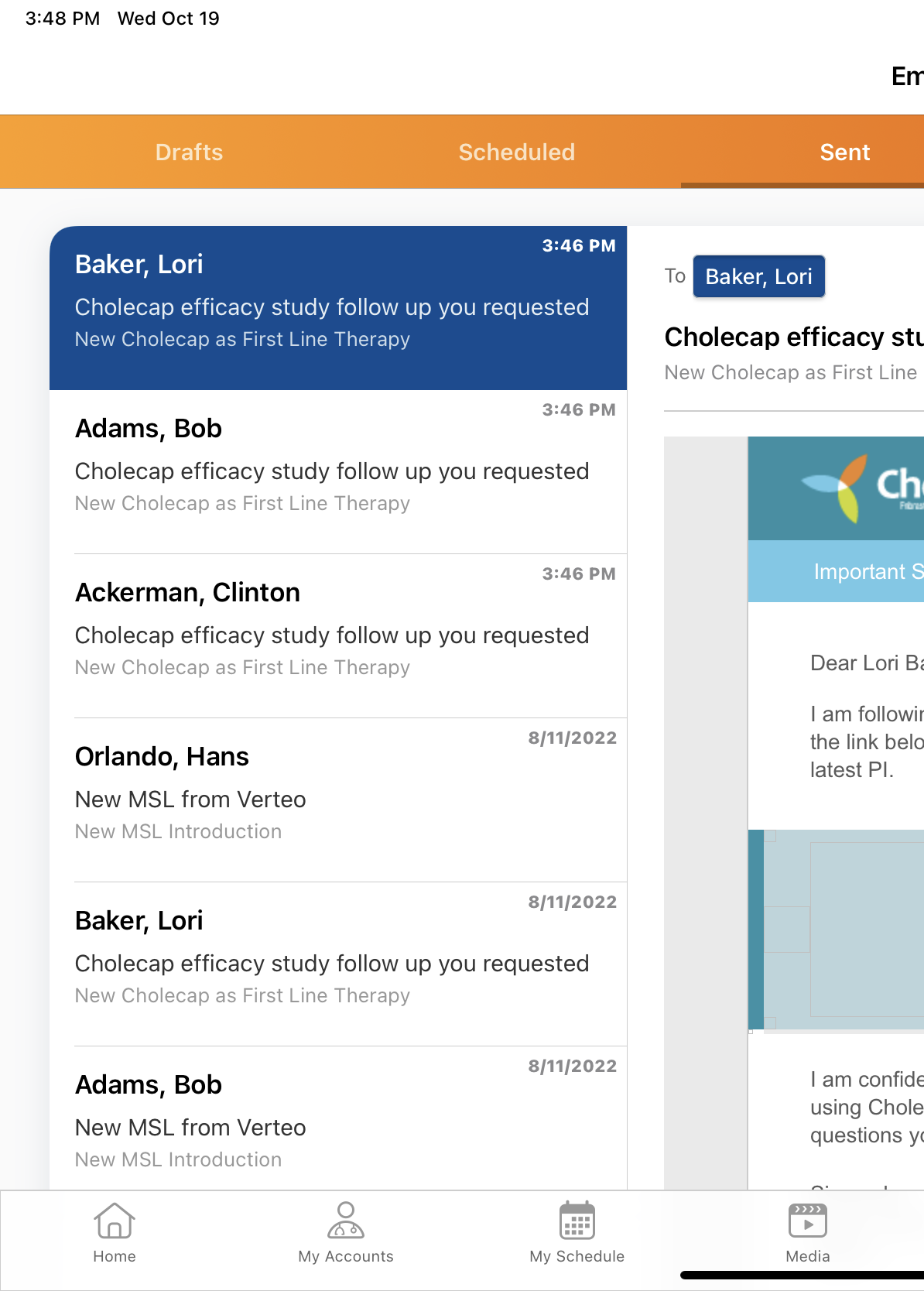The width and height of the screenshot is (924, 1291).
Task: Click the Cholecap efficacy subject heading in preview
Action: [x=793, y=337]
